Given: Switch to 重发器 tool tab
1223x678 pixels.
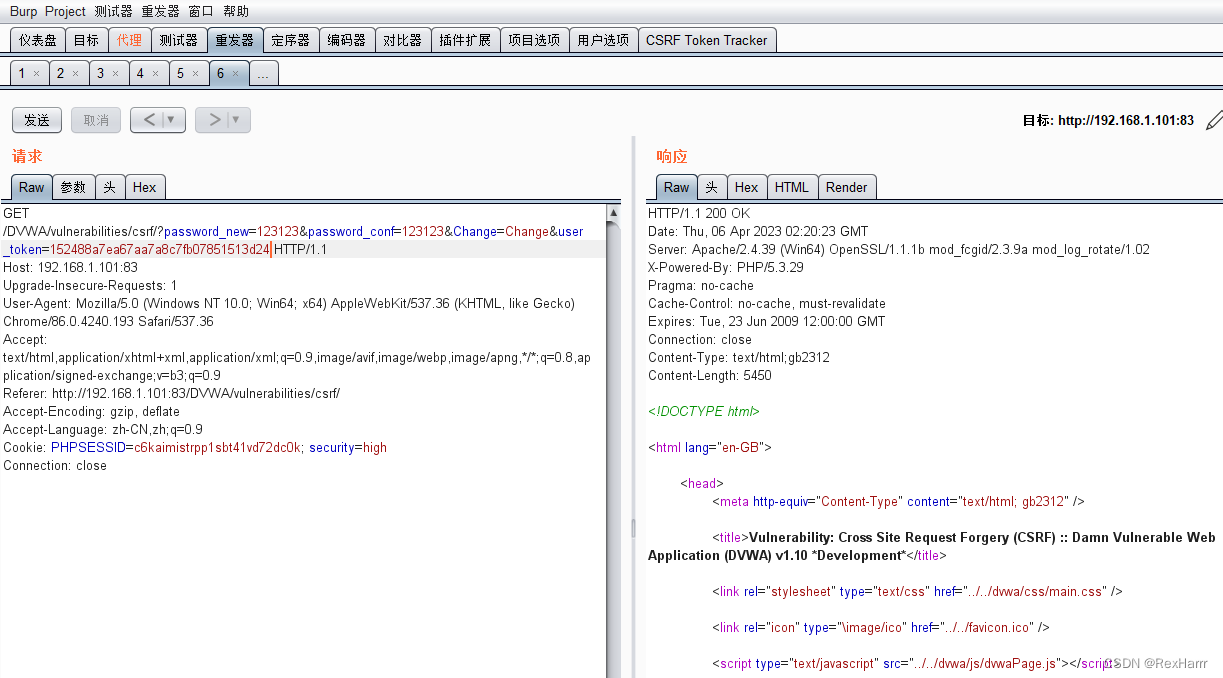Looking at the screenshot, I should [x=235, y=40].
